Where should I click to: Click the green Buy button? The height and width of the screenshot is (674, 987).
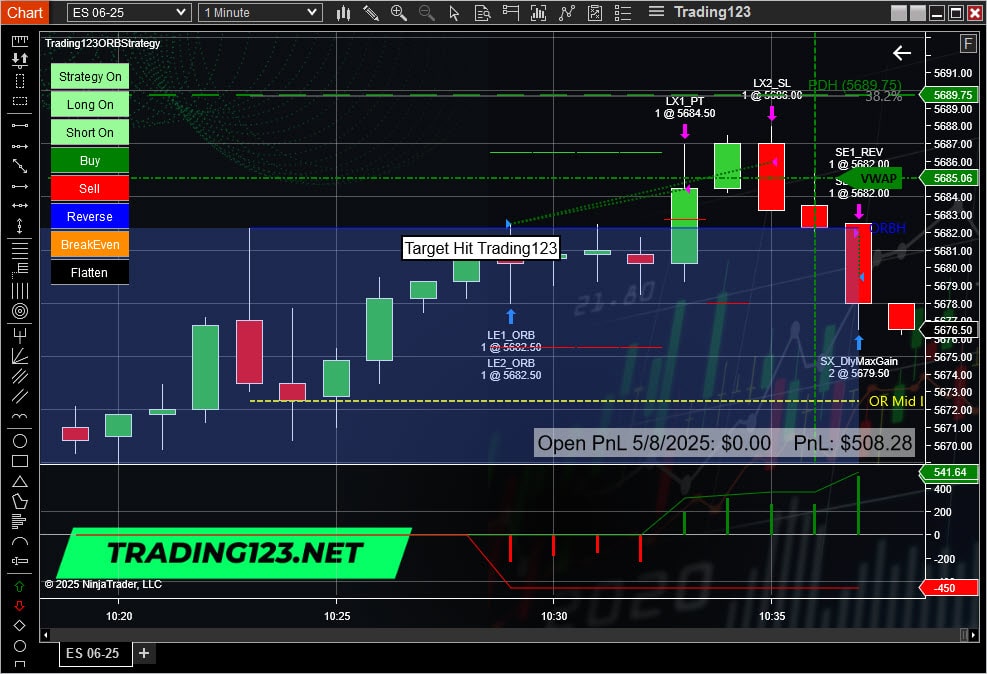click(x=89, y=160)
